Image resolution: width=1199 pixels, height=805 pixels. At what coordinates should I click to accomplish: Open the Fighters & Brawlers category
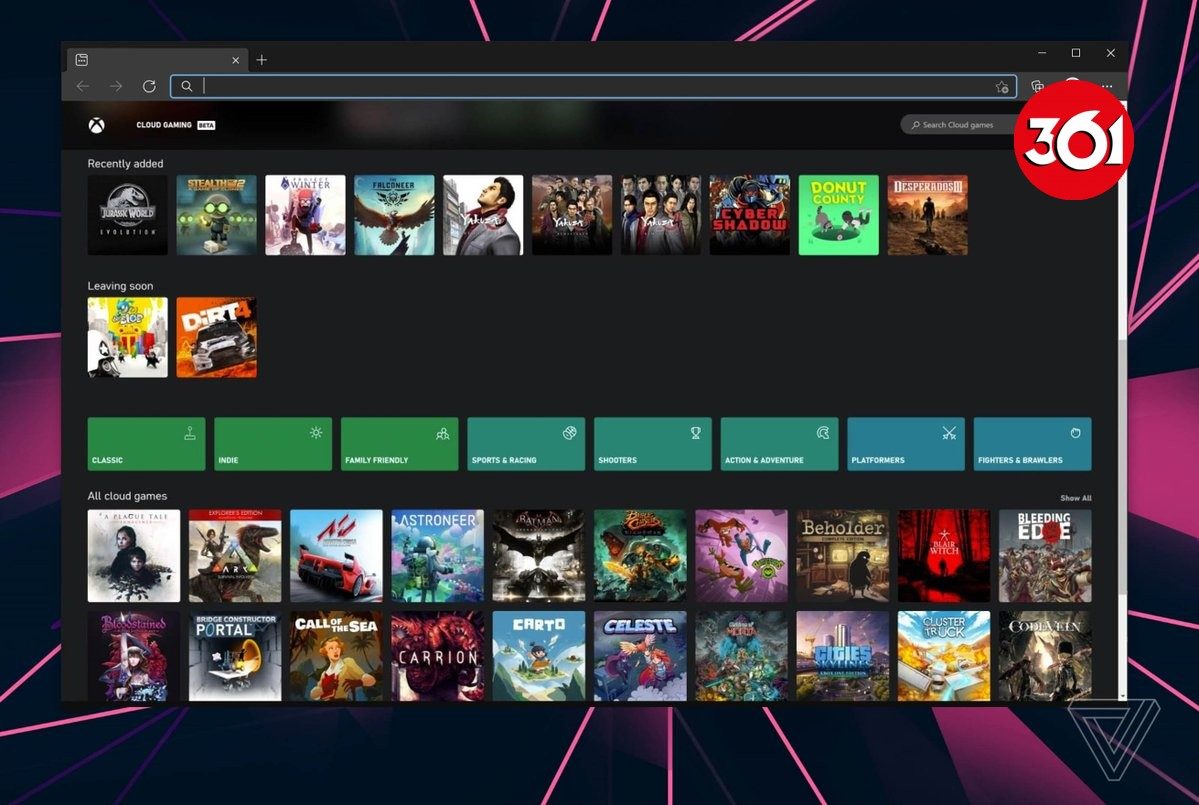pos(1032,444)
